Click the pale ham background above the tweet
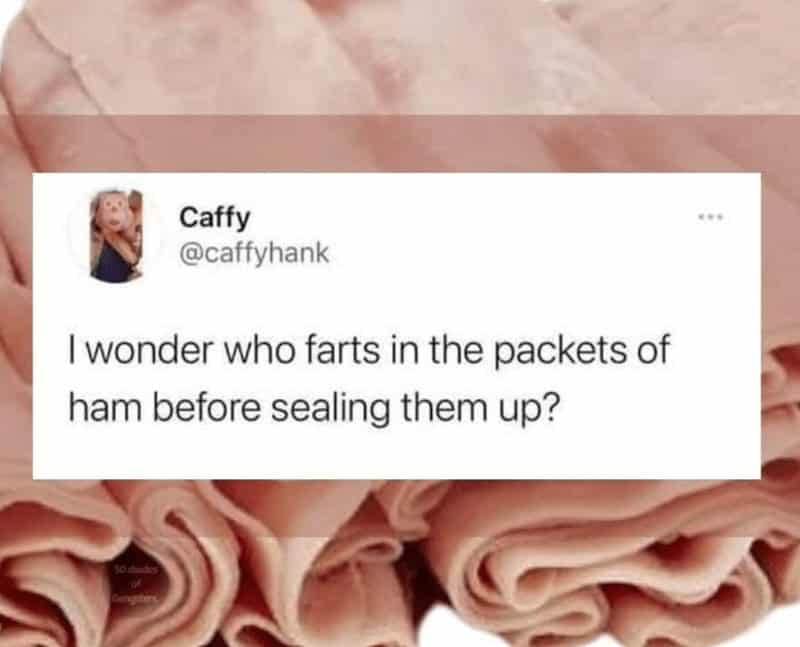This screenshot has height=647, width=800. click(x=400, y=86)
